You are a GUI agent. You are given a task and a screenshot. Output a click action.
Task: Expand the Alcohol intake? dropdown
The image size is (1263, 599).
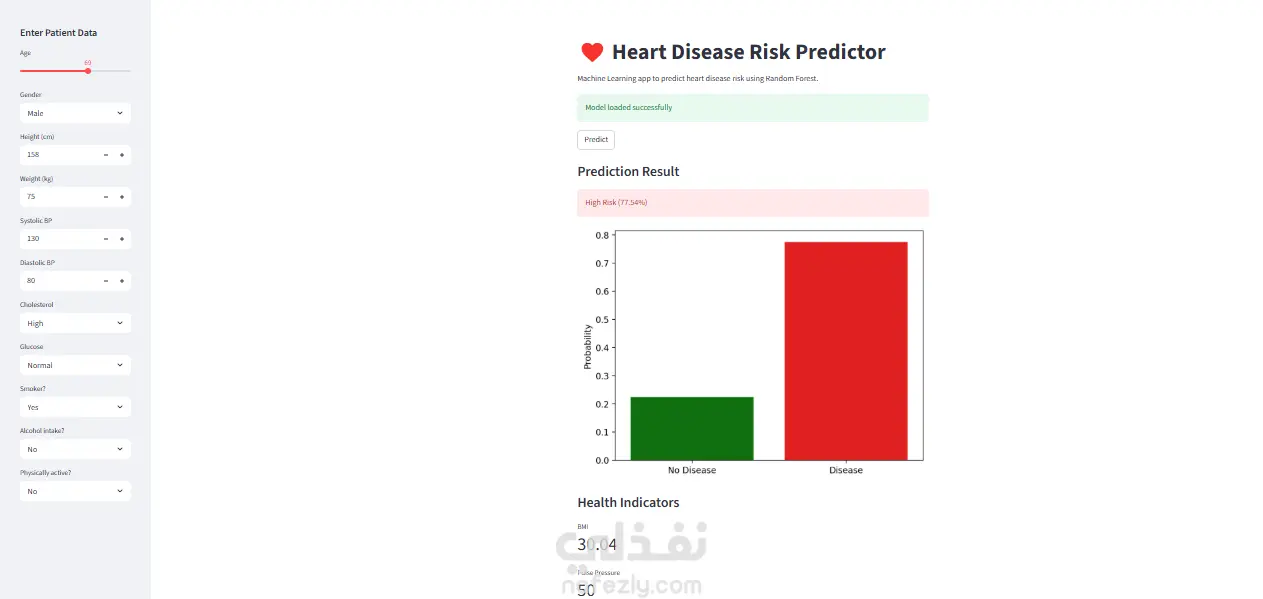click(75, 449)
